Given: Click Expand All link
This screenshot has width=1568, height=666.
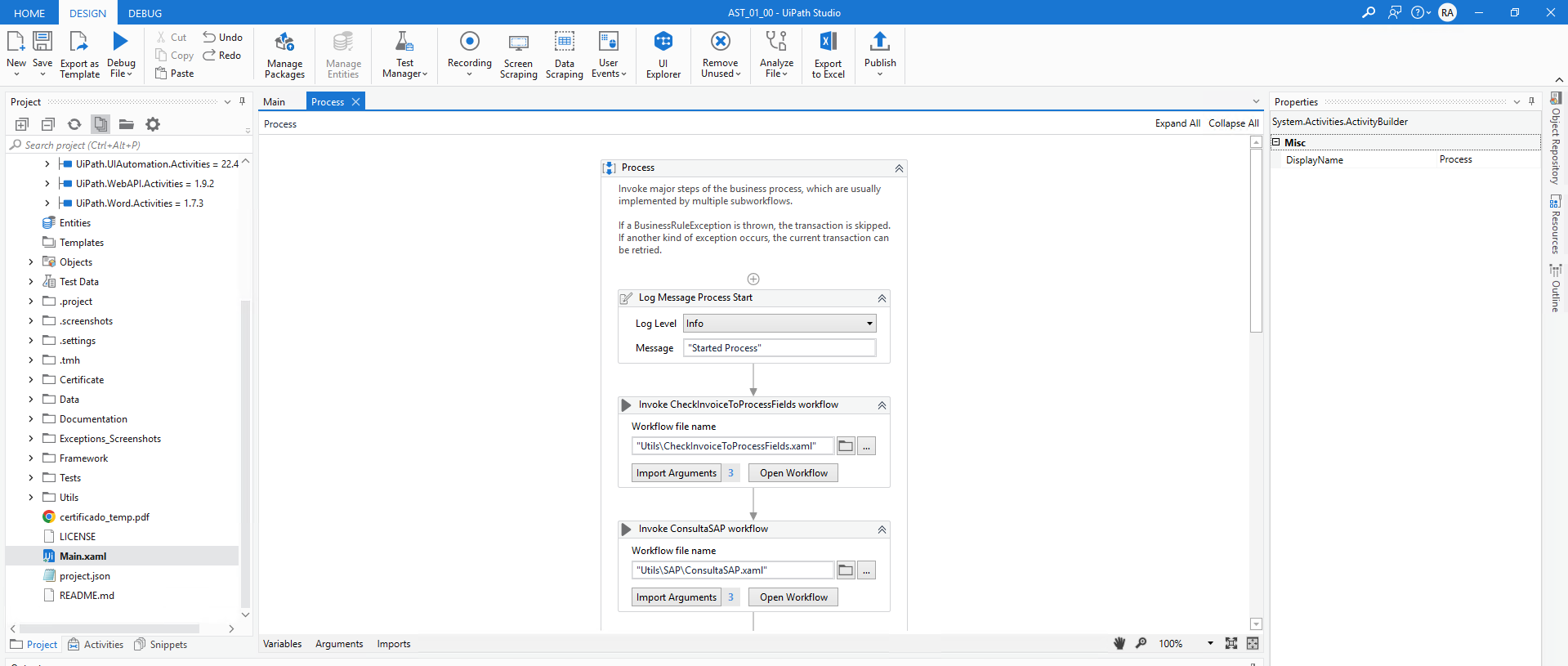Looking at the screenshot, I should tap(1177, 123).
